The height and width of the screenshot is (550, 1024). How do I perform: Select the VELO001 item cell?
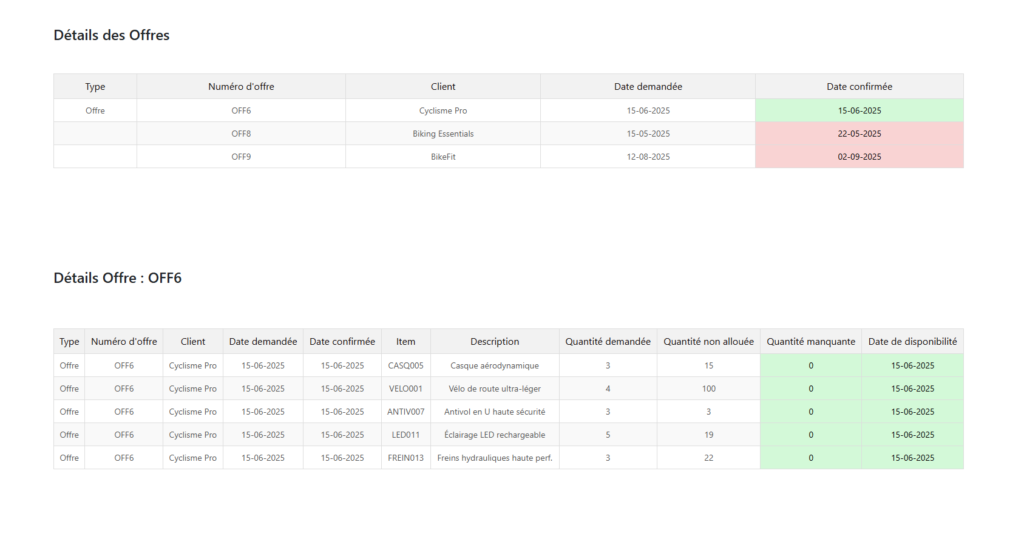406,388
